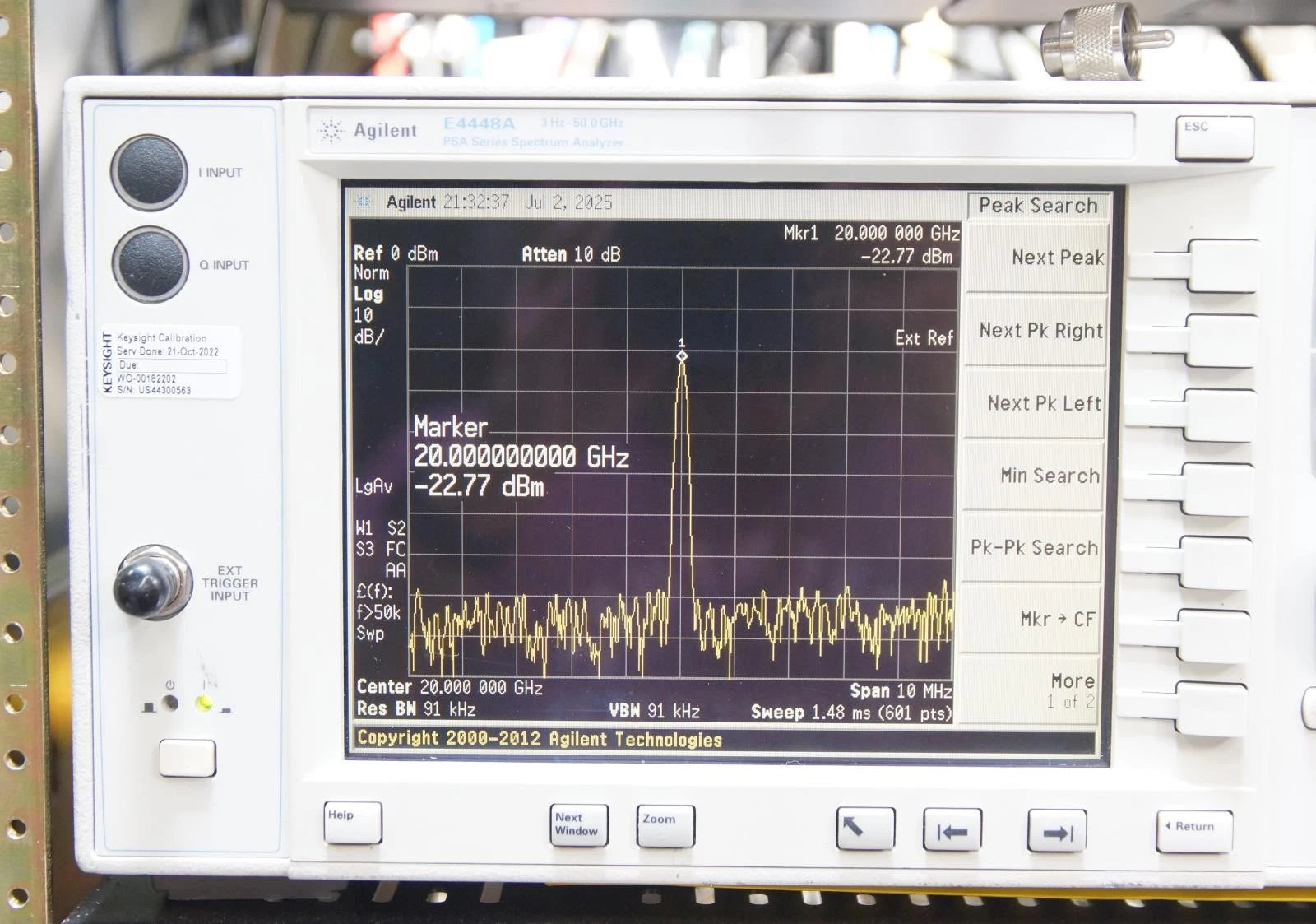Click the Q INPUT connector
1316x924 pixels.
tap(151, 264)
